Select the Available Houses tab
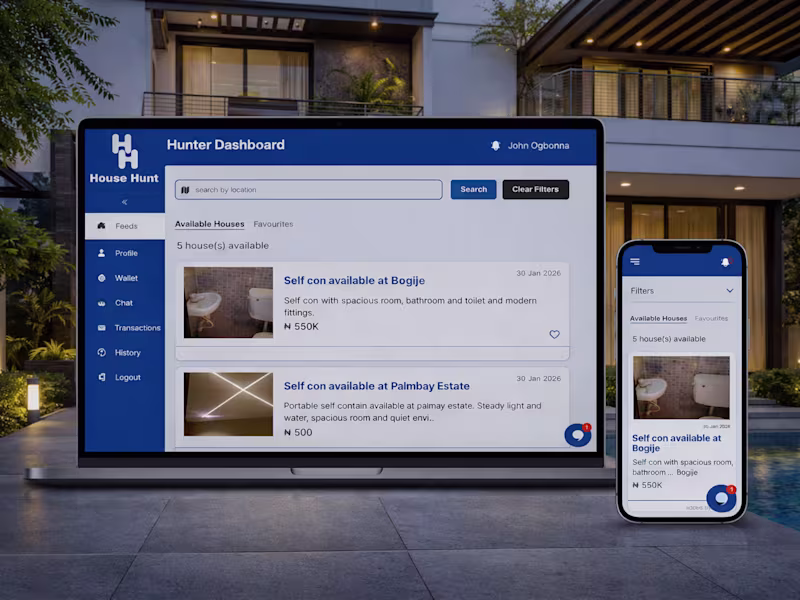 pos(209,224)
